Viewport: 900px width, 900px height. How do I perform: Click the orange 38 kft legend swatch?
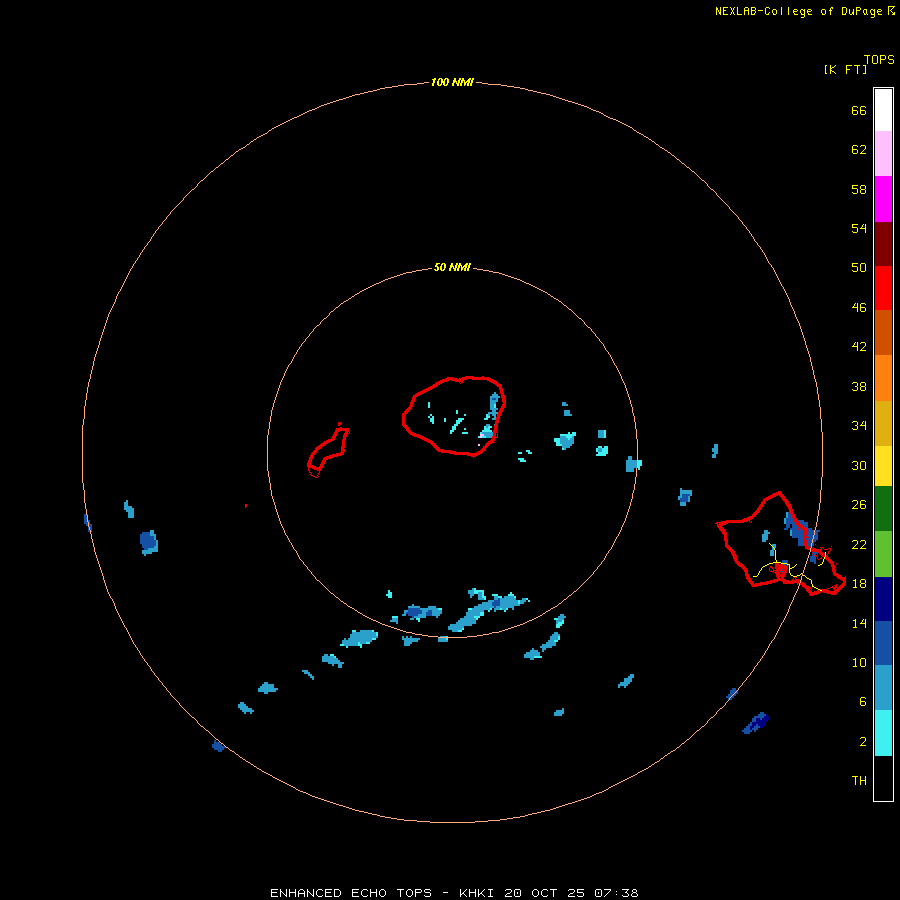(883, 377)
